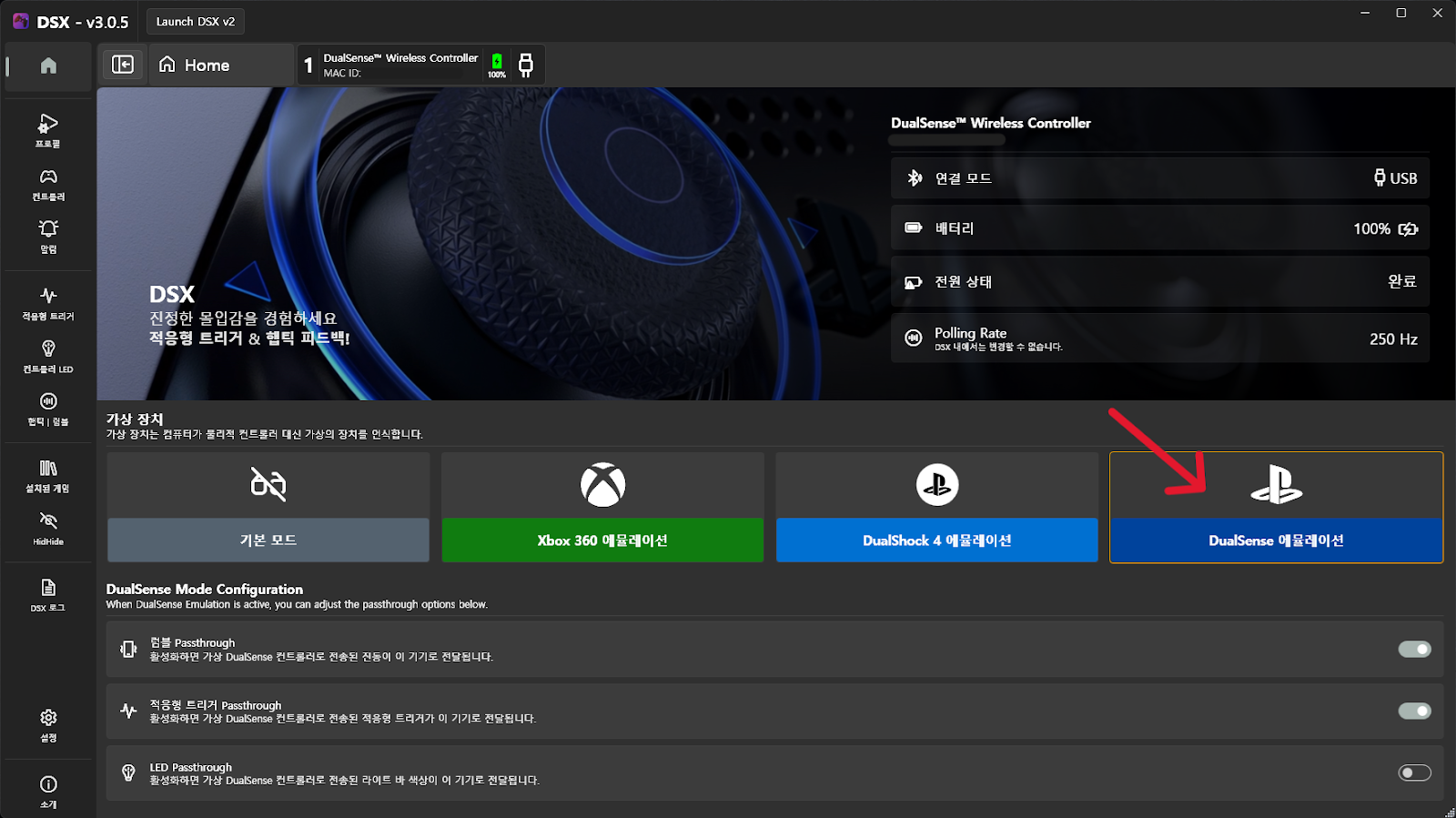This screenshot has width=1456, height=818.
Task: Click the PlayStation logo on the DualSense card
Action: click(1276, 484)
